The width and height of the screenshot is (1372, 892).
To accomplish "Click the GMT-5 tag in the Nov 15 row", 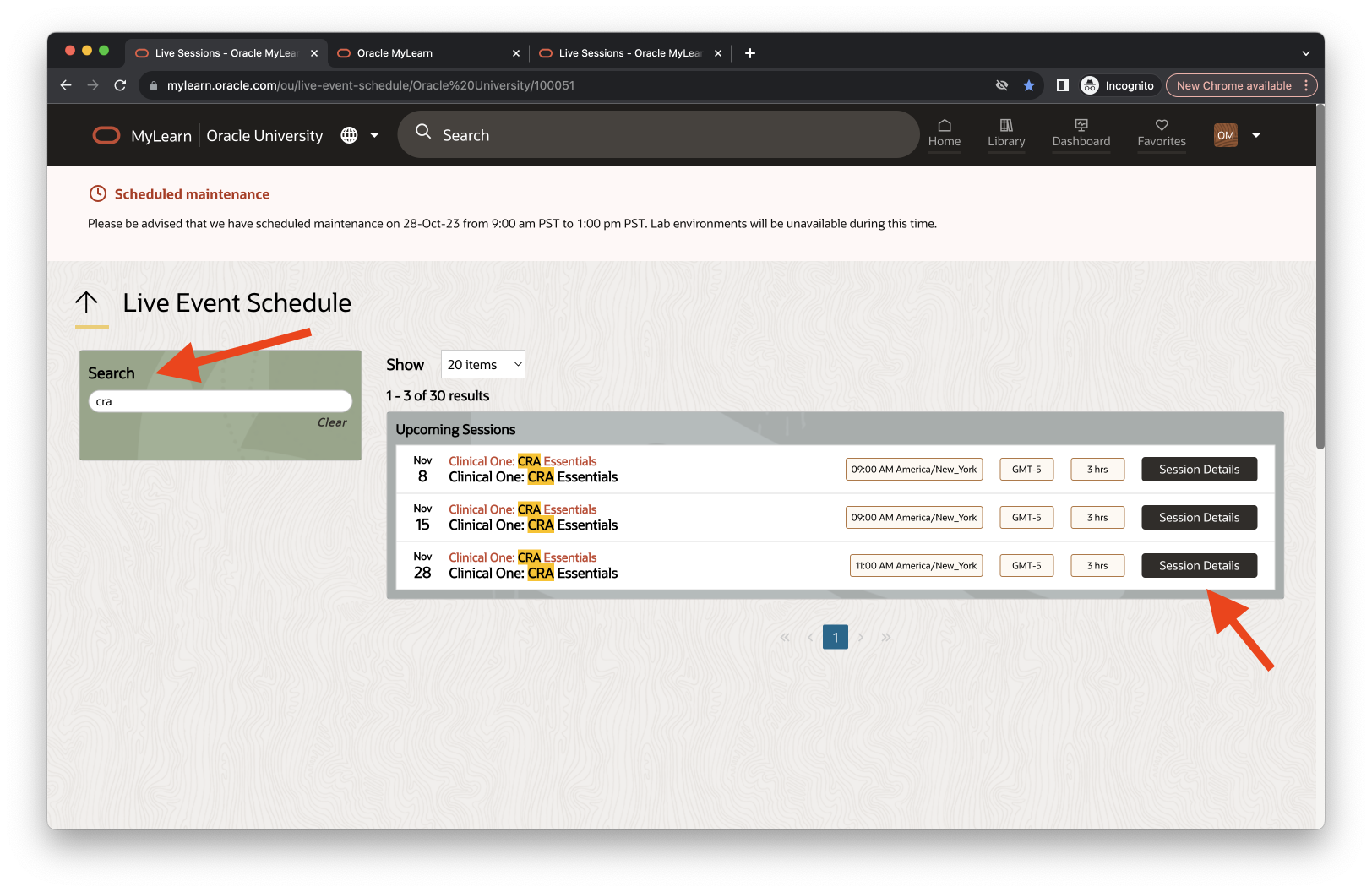I will 1026,518.
